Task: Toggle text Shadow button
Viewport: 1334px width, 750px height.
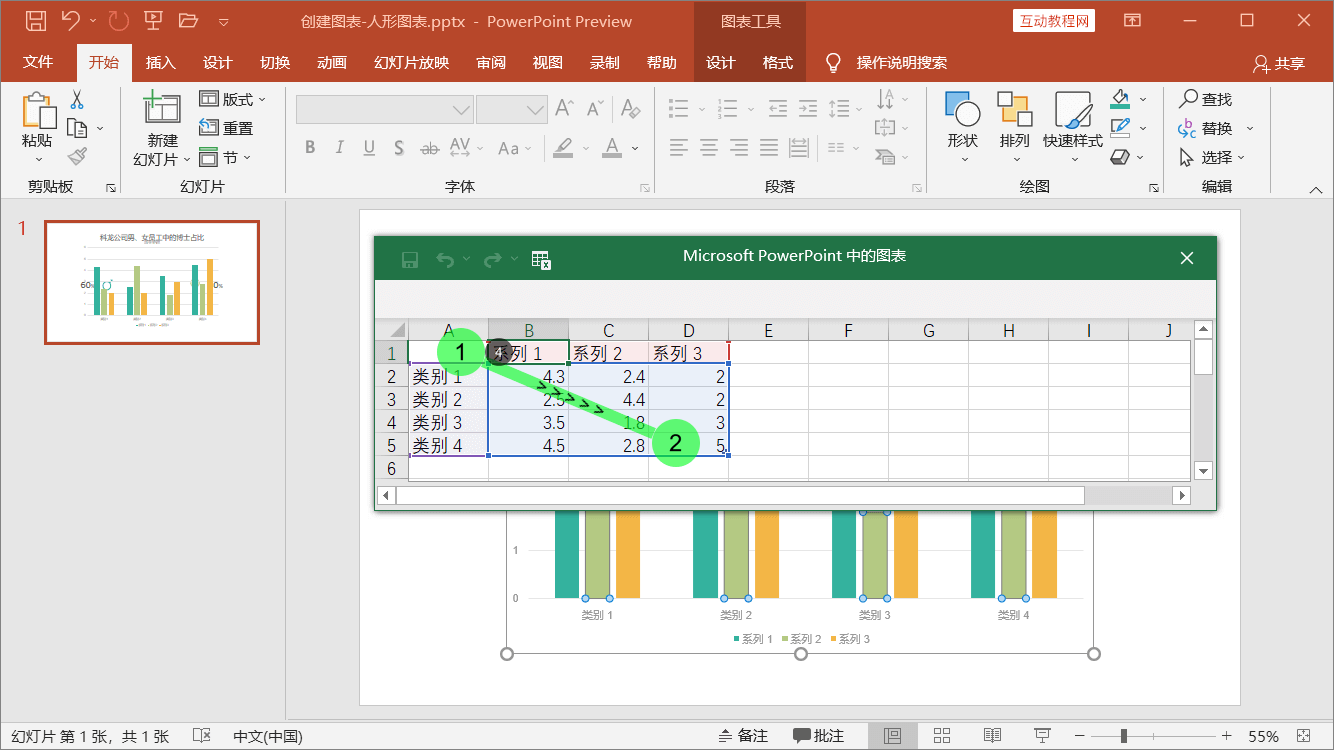Action: [399, 148]
